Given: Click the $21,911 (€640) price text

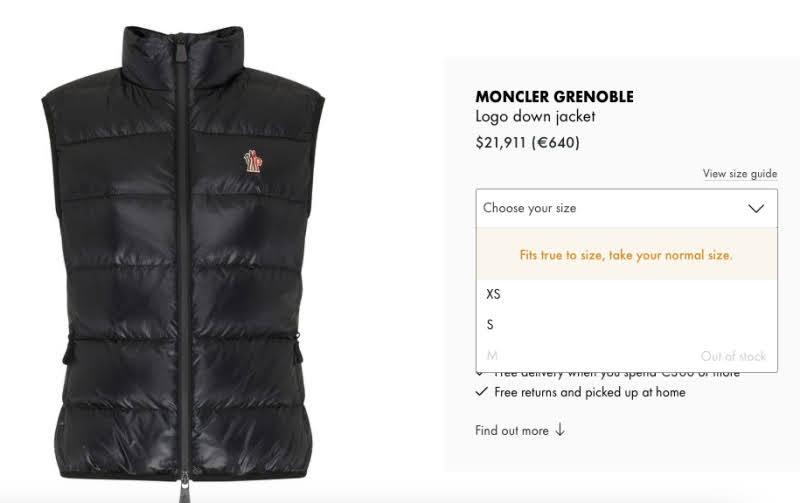Looking at the screenshot, I should point(527,142).
